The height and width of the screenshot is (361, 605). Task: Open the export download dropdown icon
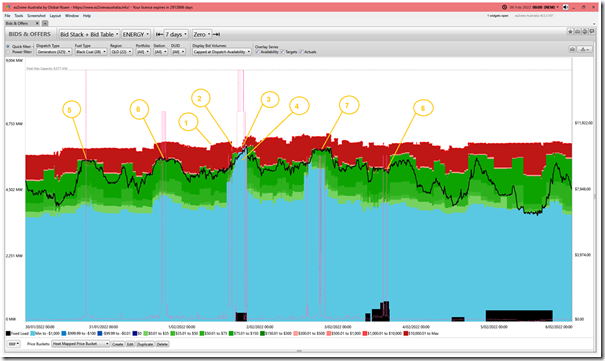(585, 49)
